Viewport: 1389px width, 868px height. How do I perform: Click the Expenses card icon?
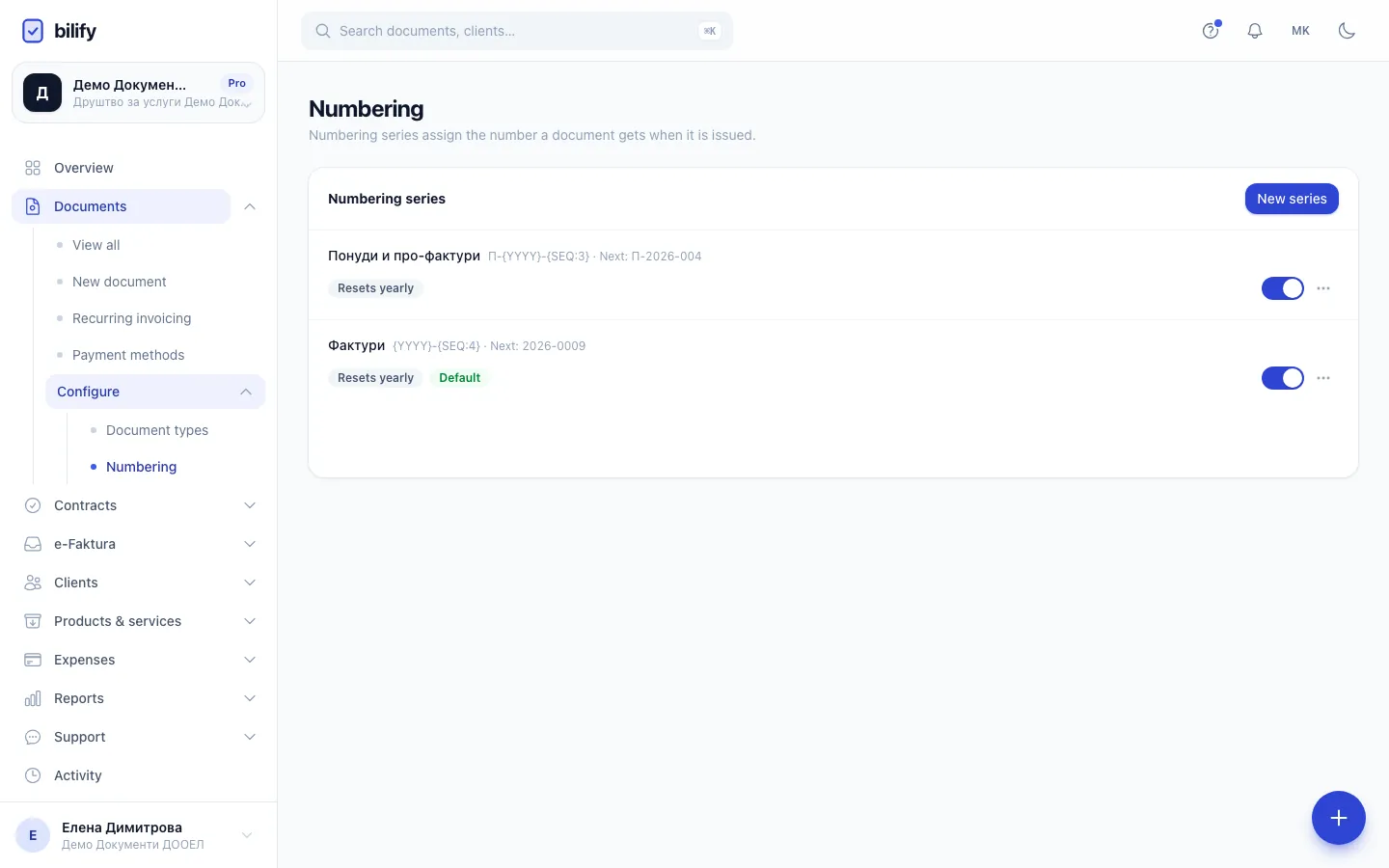33,660
